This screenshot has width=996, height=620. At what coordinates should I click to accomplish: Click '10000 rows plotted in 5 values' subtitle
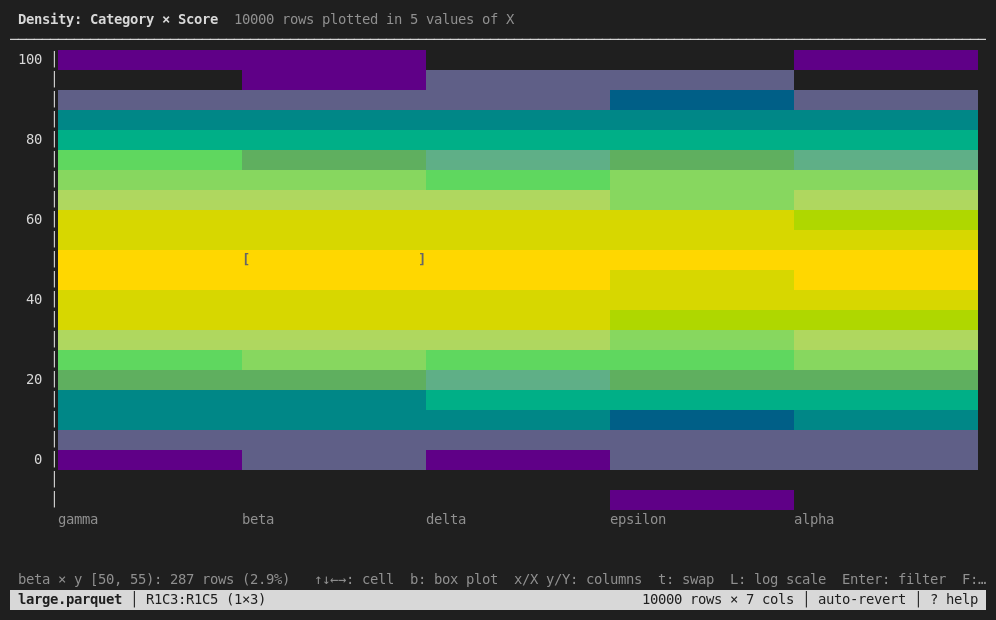(x=374, y=20)
